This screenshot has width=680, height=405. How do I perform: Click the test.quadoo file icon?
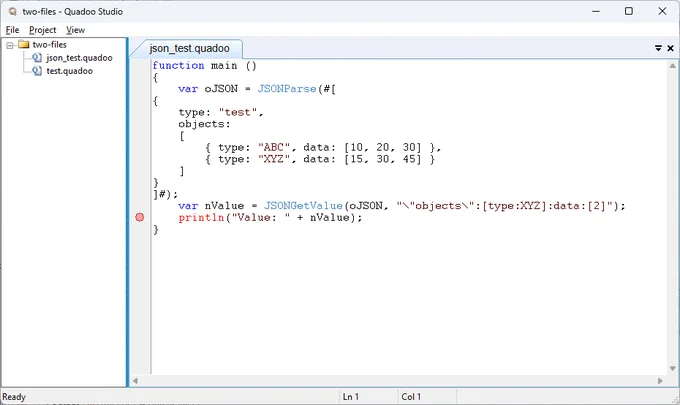(37, 71)
